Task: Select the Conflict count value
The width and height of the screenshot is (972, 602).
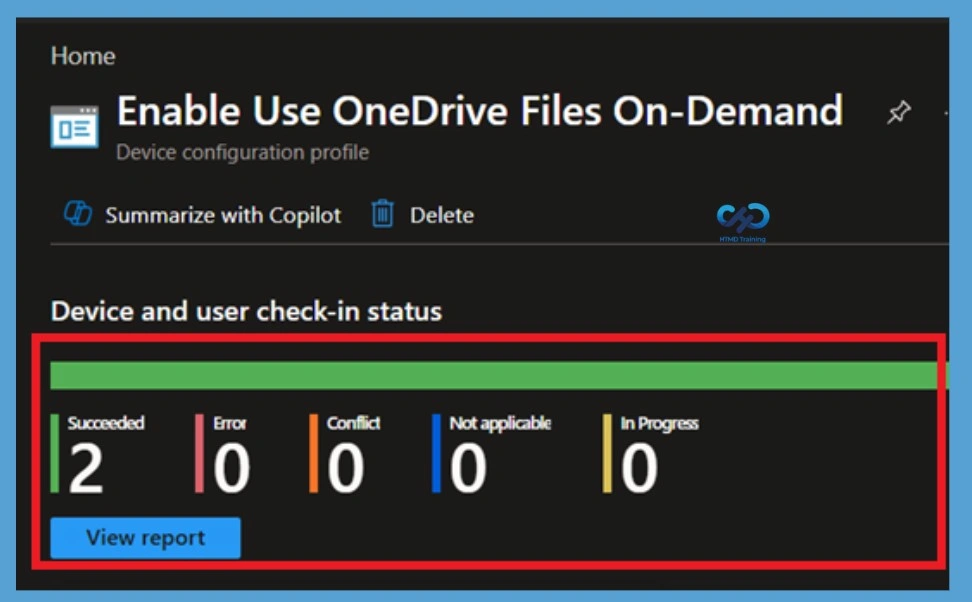Action: click(345, 469)
